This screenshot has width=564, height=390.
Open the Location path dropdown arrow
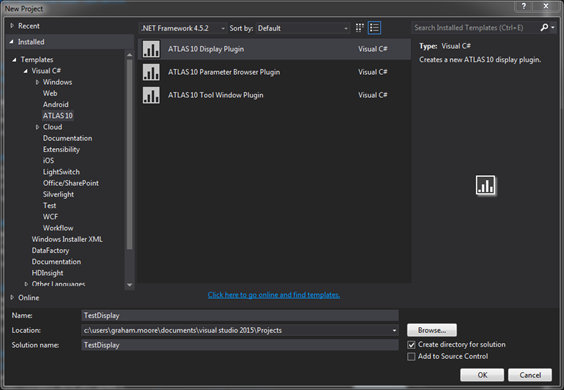coord(394,330)
